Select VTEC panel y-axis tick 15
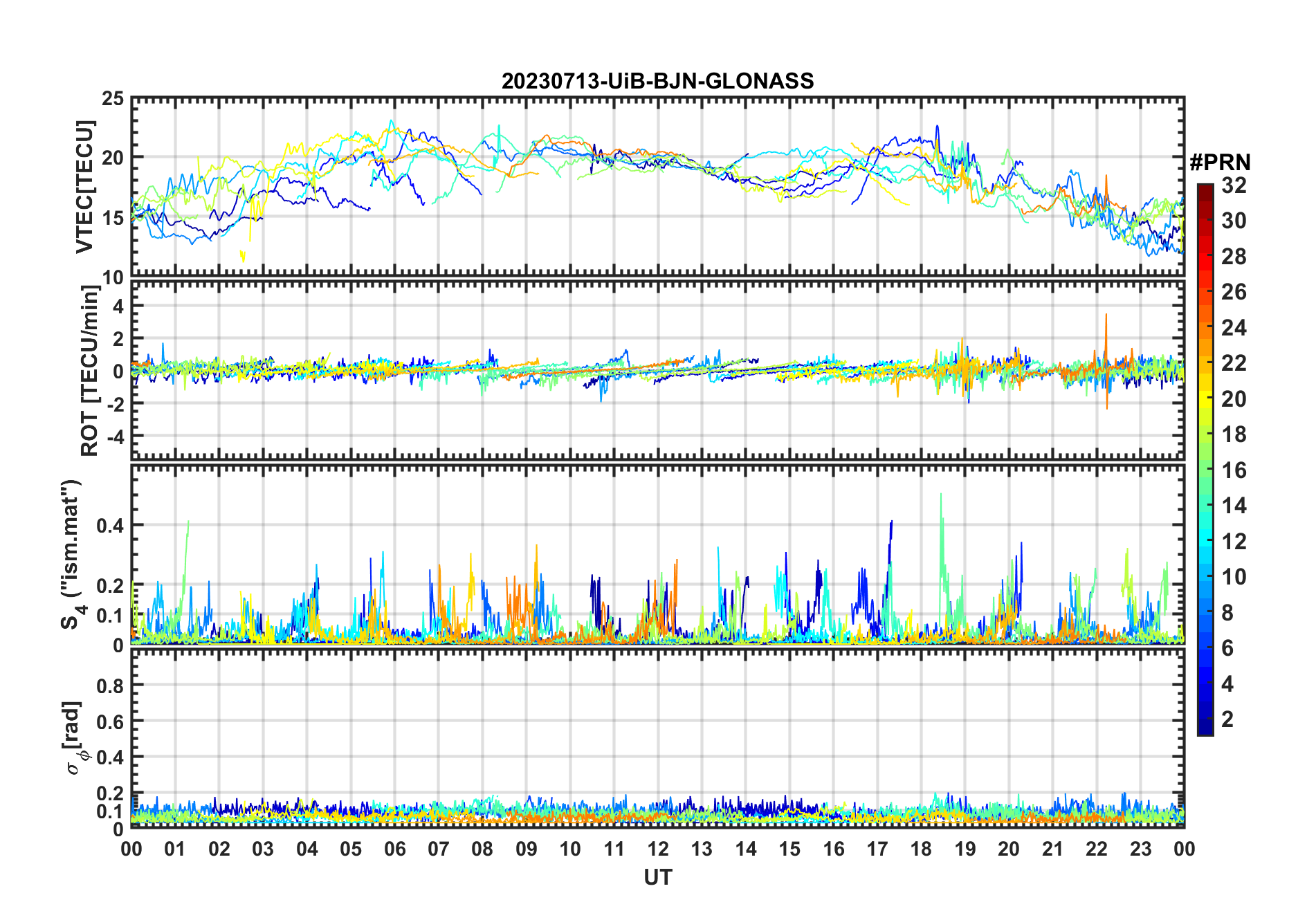The width and height of the screenshot is (1316, 920). 113,218
